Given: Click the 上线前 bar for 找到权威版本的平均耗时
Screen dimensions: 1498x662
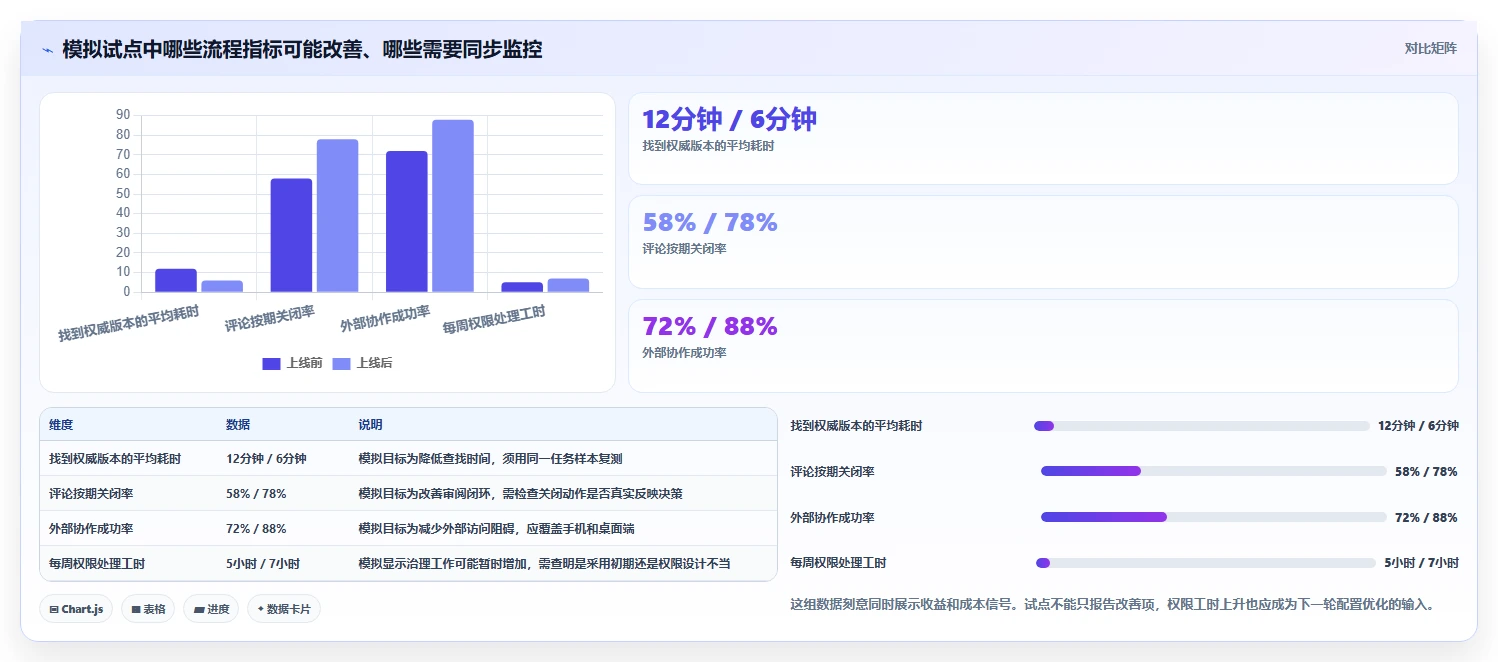Looking at the screenshot, I should click(176, 281).
